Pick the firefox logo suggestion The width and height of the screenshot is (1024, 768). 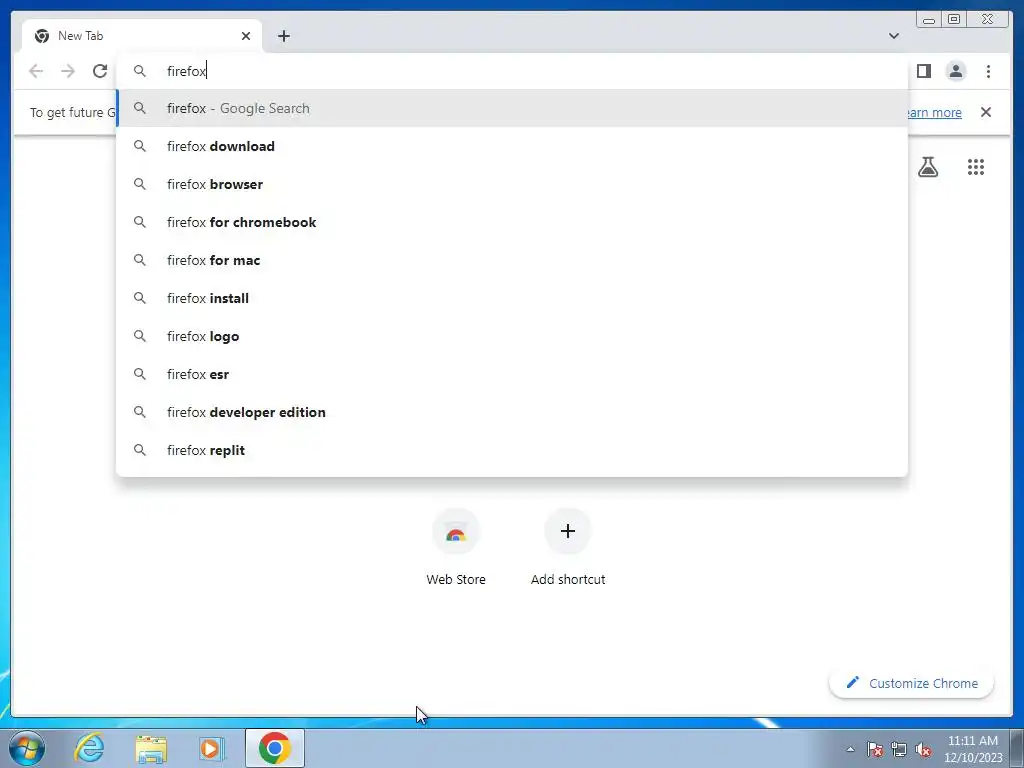512,336
